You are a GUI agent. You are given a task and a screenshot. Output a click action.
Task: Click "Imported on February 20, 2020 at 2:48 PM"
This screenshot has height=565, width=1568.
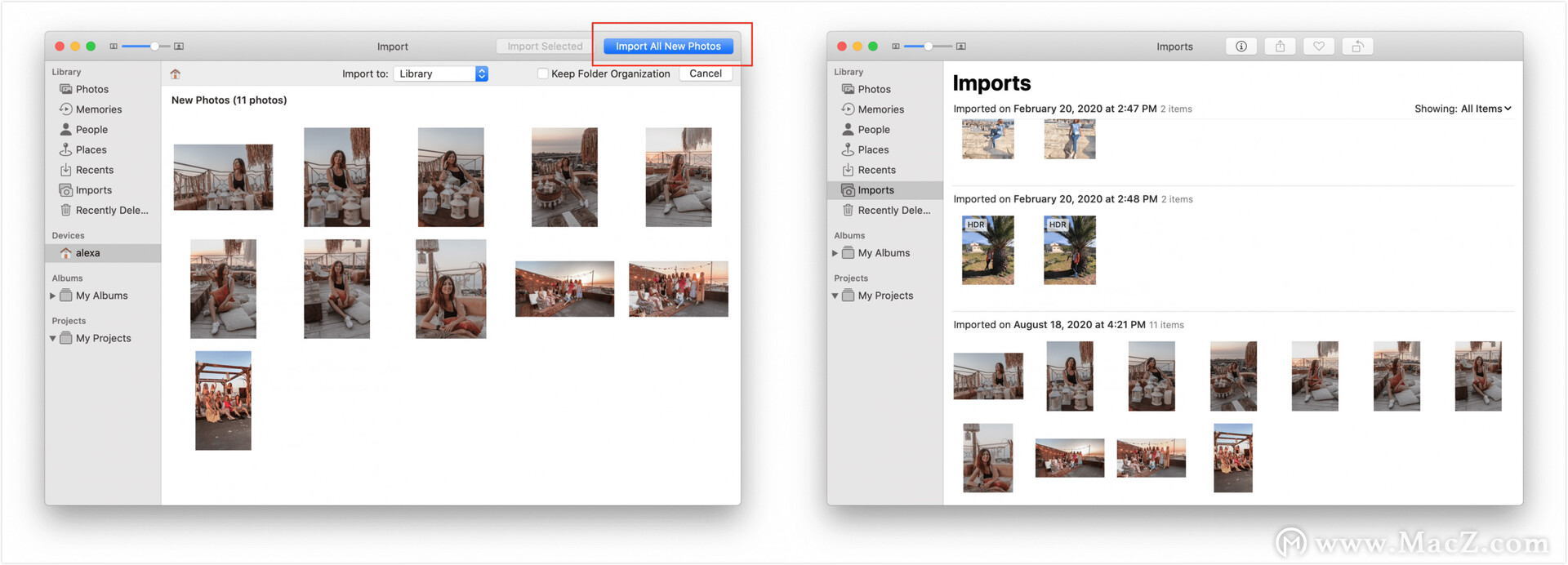[x=1055, y=199]
